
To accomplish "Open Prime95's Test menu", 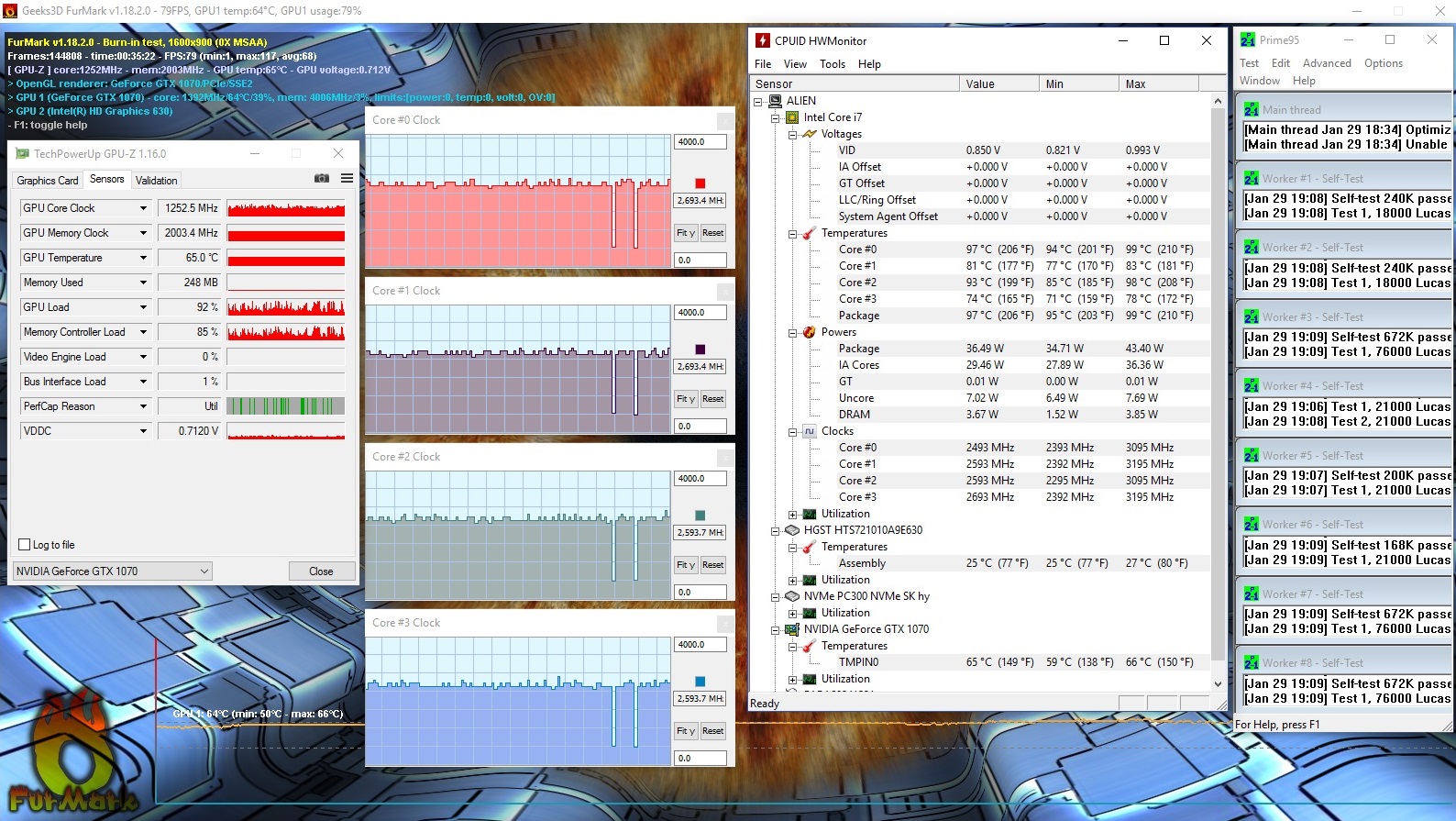I will [1250, 63].
